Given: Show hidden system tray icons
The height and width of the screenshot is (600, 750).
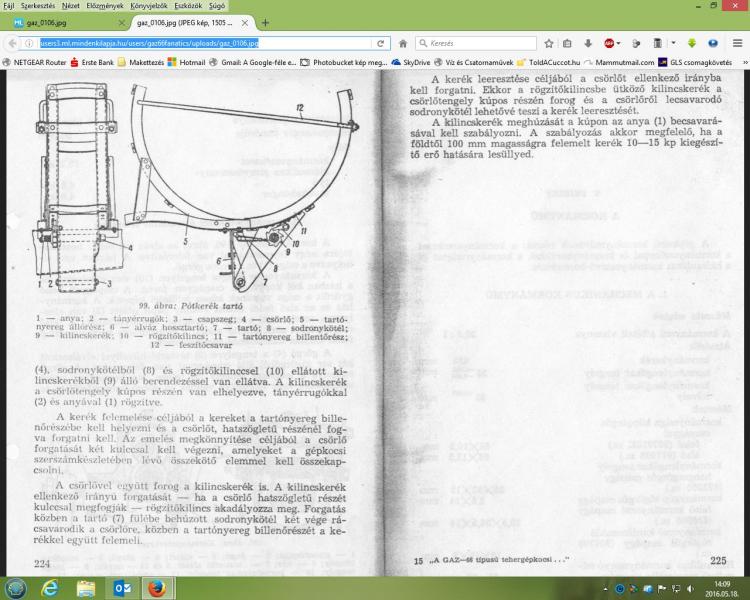Looking at the screenshot, I should tap(607, 588).
